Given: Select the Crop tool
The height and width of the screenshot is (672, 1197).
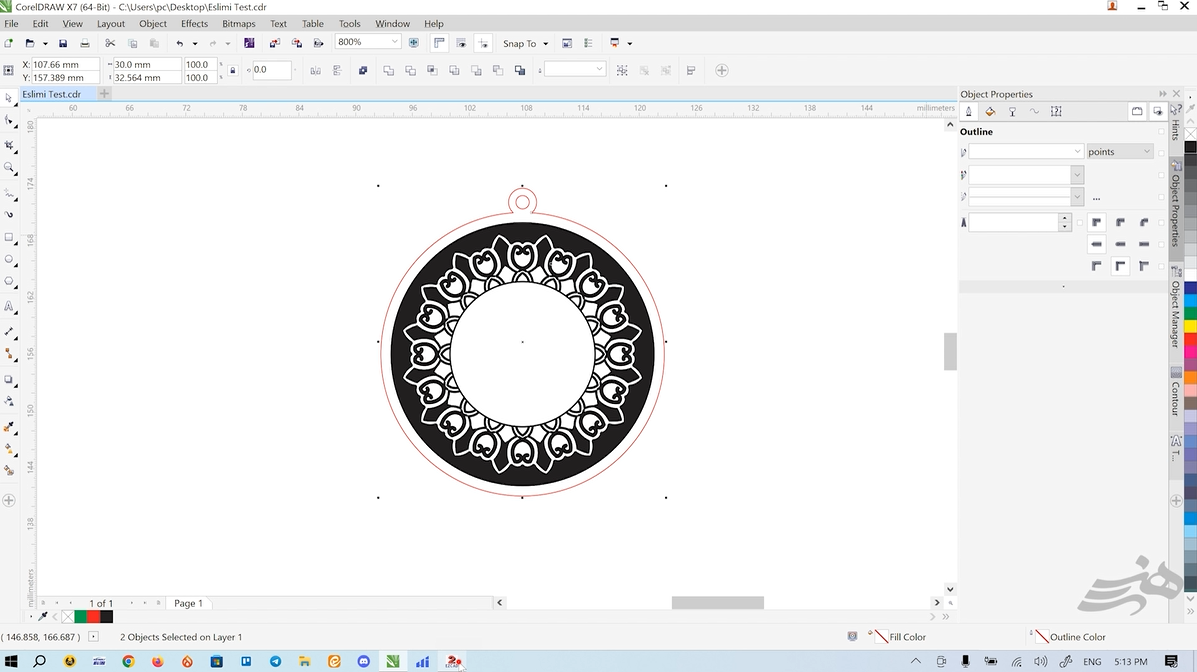Looking at the screenshot, I should (9, 145).
